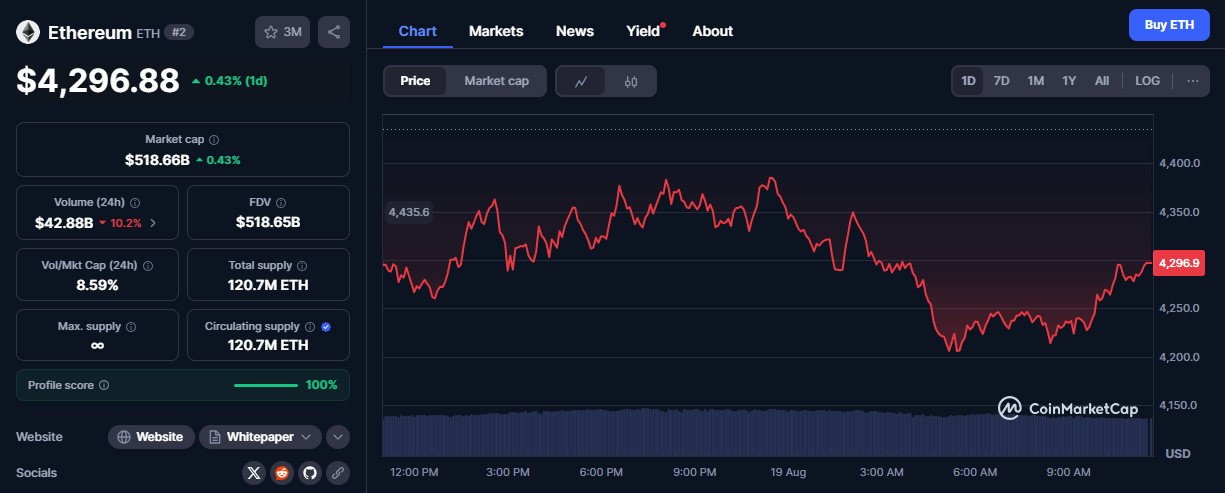The image size is (1225, 493).
Task: Switch to candlestick chart icon
Action: pos(631,81)
